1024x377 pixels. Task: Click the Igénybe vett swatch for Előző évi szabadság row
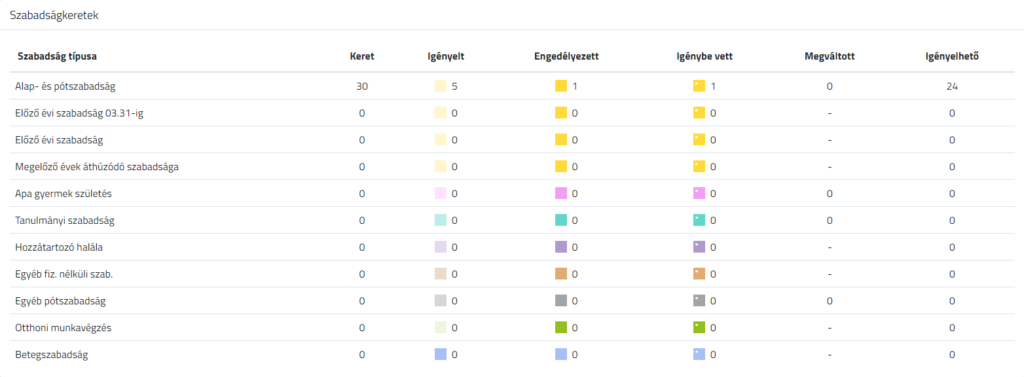tap(699, 140)
